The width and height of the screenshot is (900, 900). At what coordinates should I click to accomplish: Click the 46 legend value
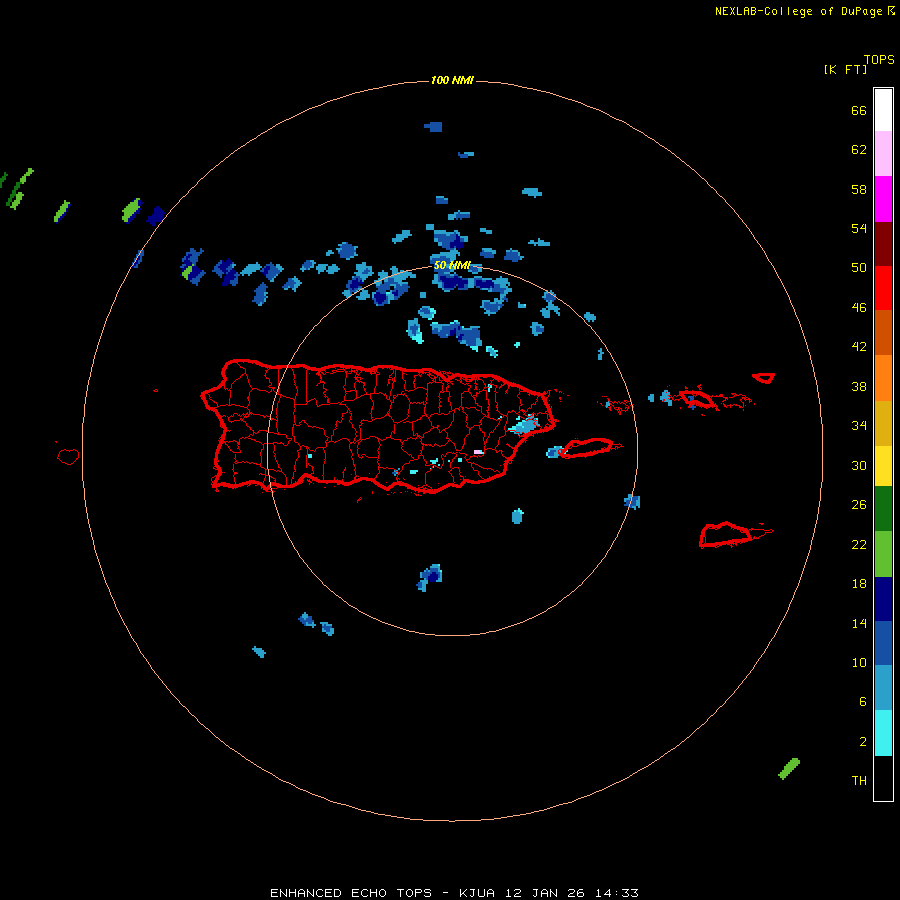tap(859, 308)
